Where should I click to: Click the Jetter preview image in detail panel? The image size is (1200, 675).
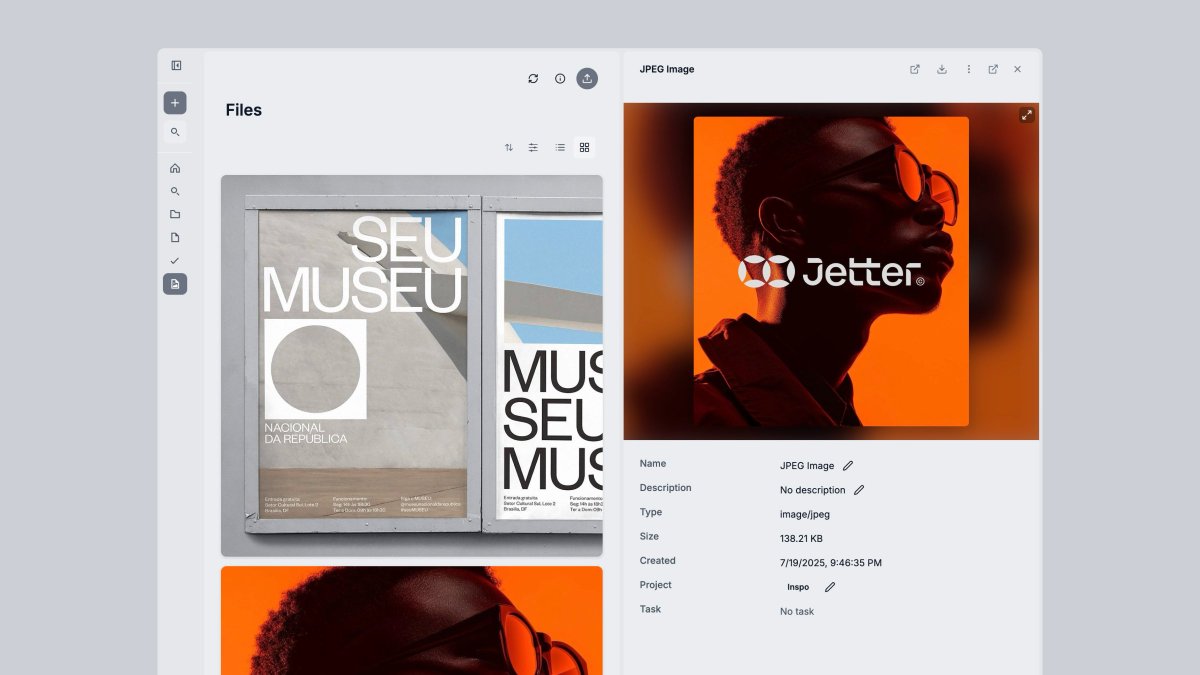pos(831,271)
